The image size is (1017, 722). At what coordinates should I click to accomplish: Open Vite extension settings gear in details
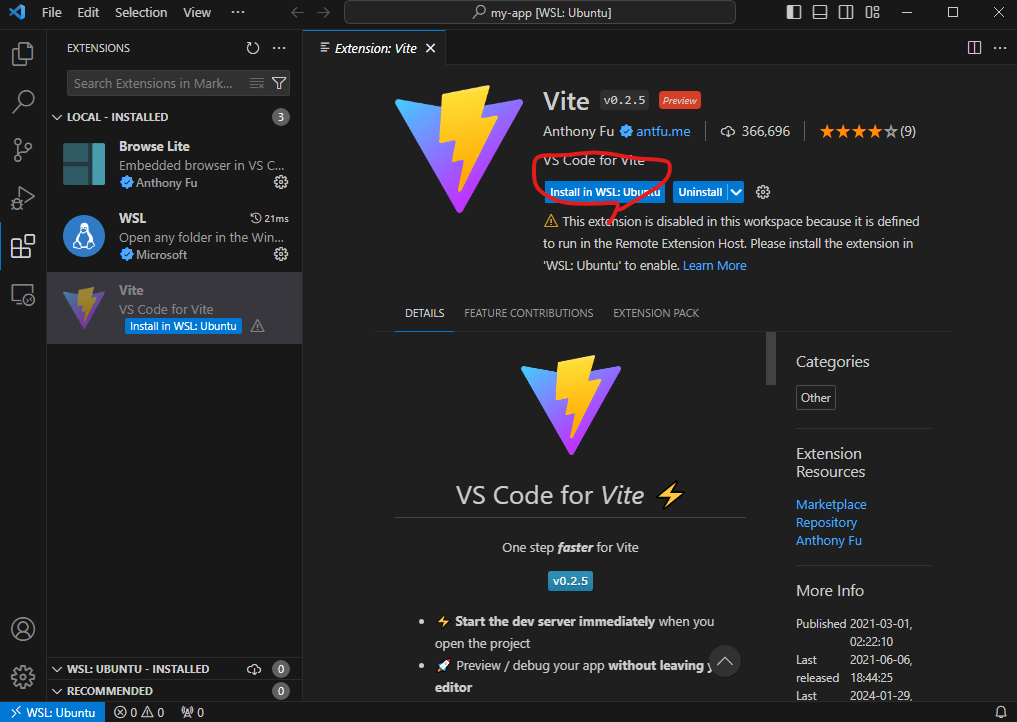pos(763,192)
